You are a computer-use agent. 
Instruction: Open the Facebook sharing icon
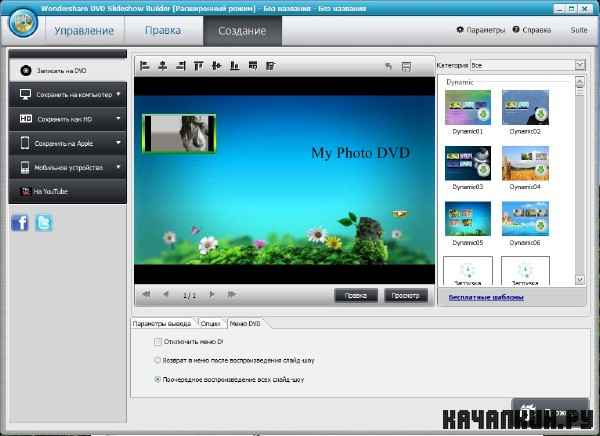pyautogui.click(x=20, y=223)
